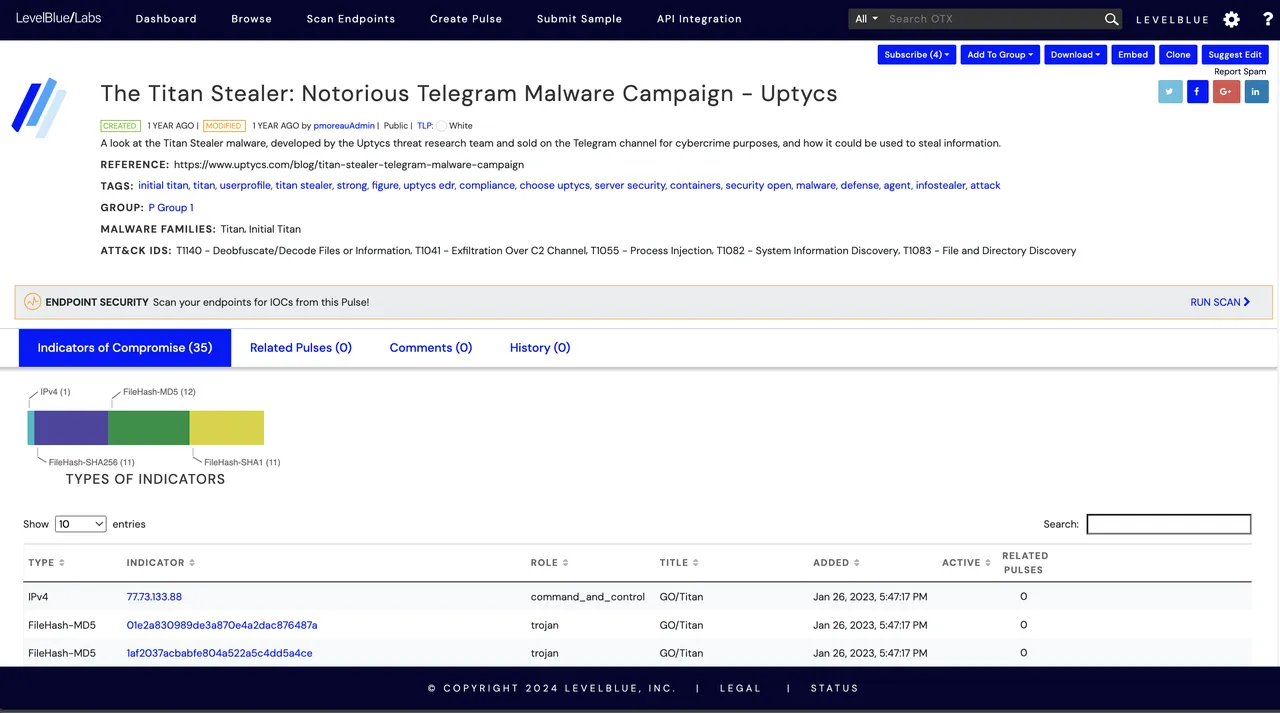Go to Submit Sample
Image resolution: width=1280 pixels, height=713 pixels.
[579, 19]
